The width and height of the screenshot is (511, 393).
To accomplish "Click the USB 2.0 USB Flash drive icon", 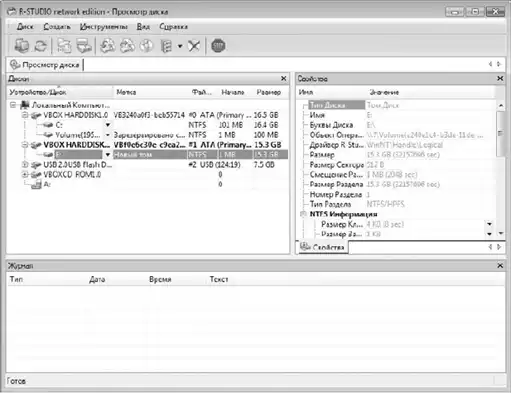I will click(x=36, y=165).
